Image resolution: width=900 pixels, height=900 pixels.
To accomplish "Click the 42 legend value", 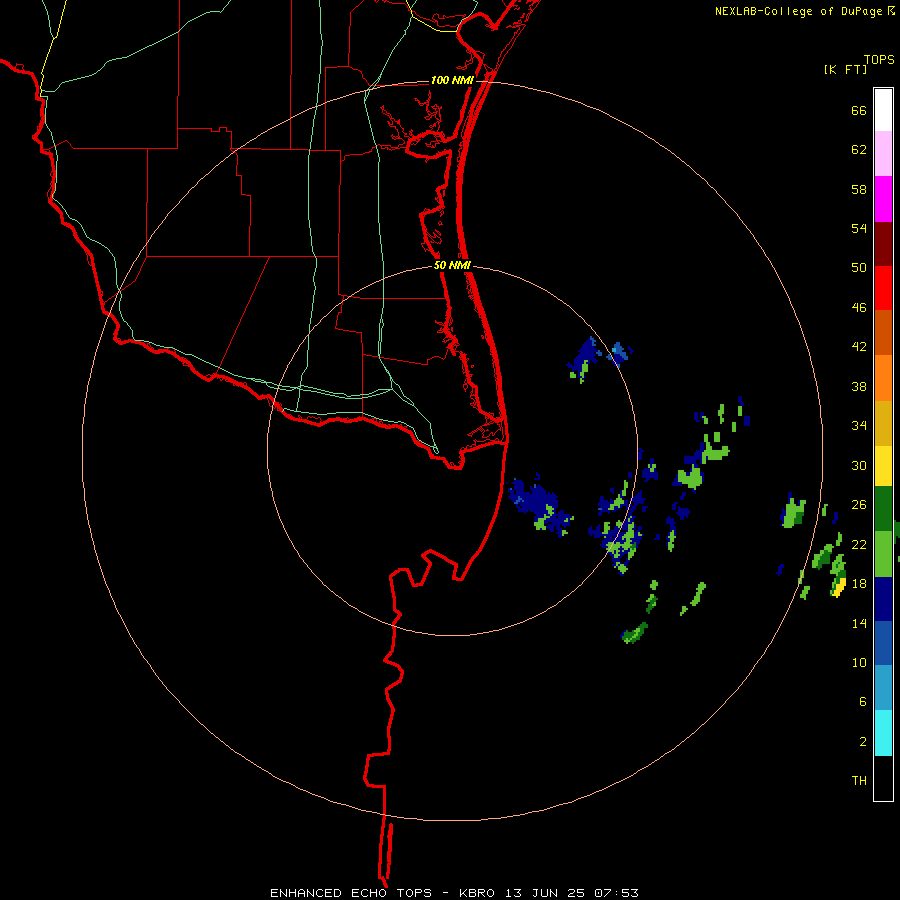I will click(x=859, y=347).
